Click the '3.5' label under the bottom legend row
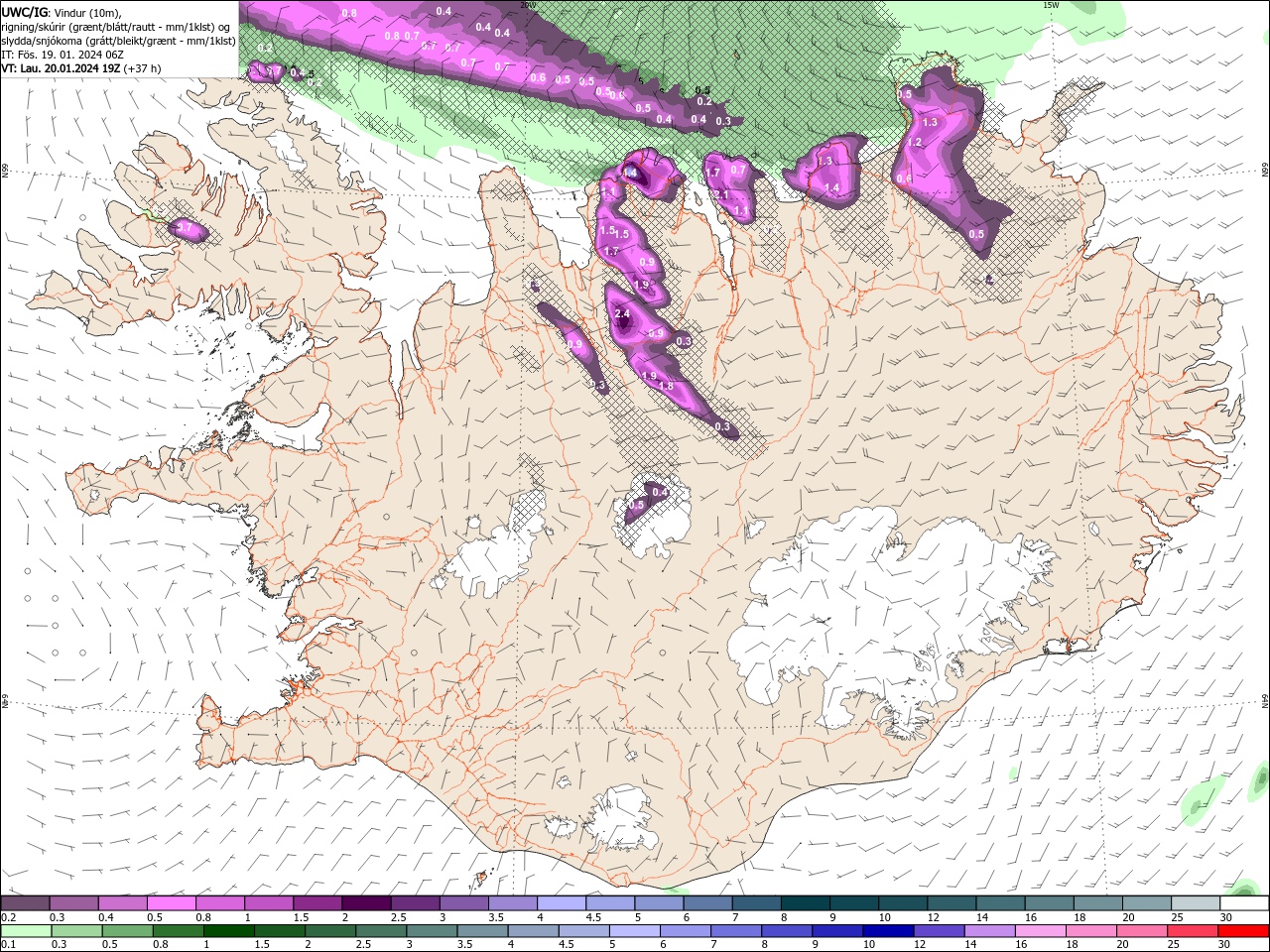The width and height of the screenshot is (1270, 952). (x=464, y=945)
